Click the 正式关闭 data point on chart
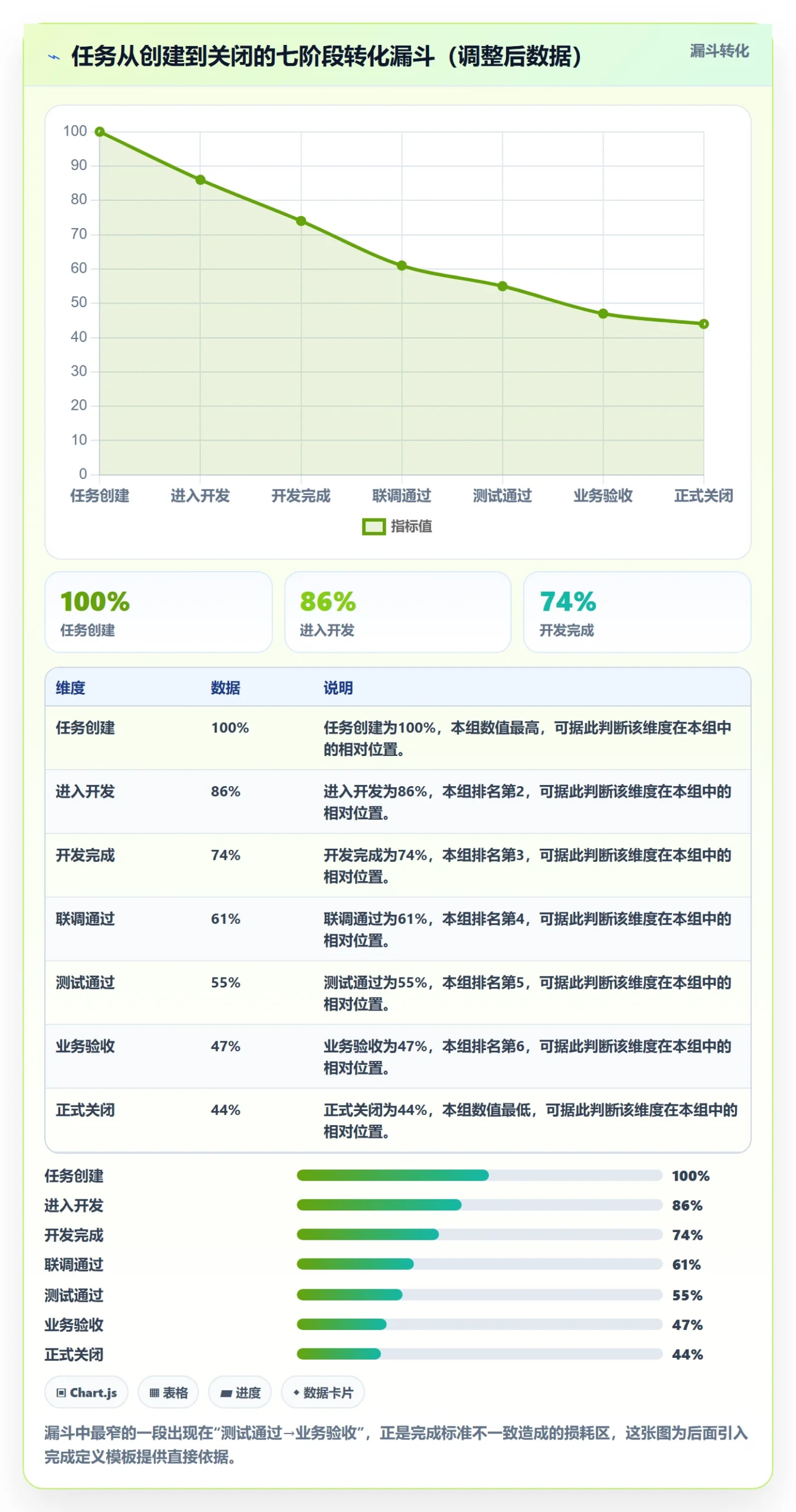 point(704,324)
